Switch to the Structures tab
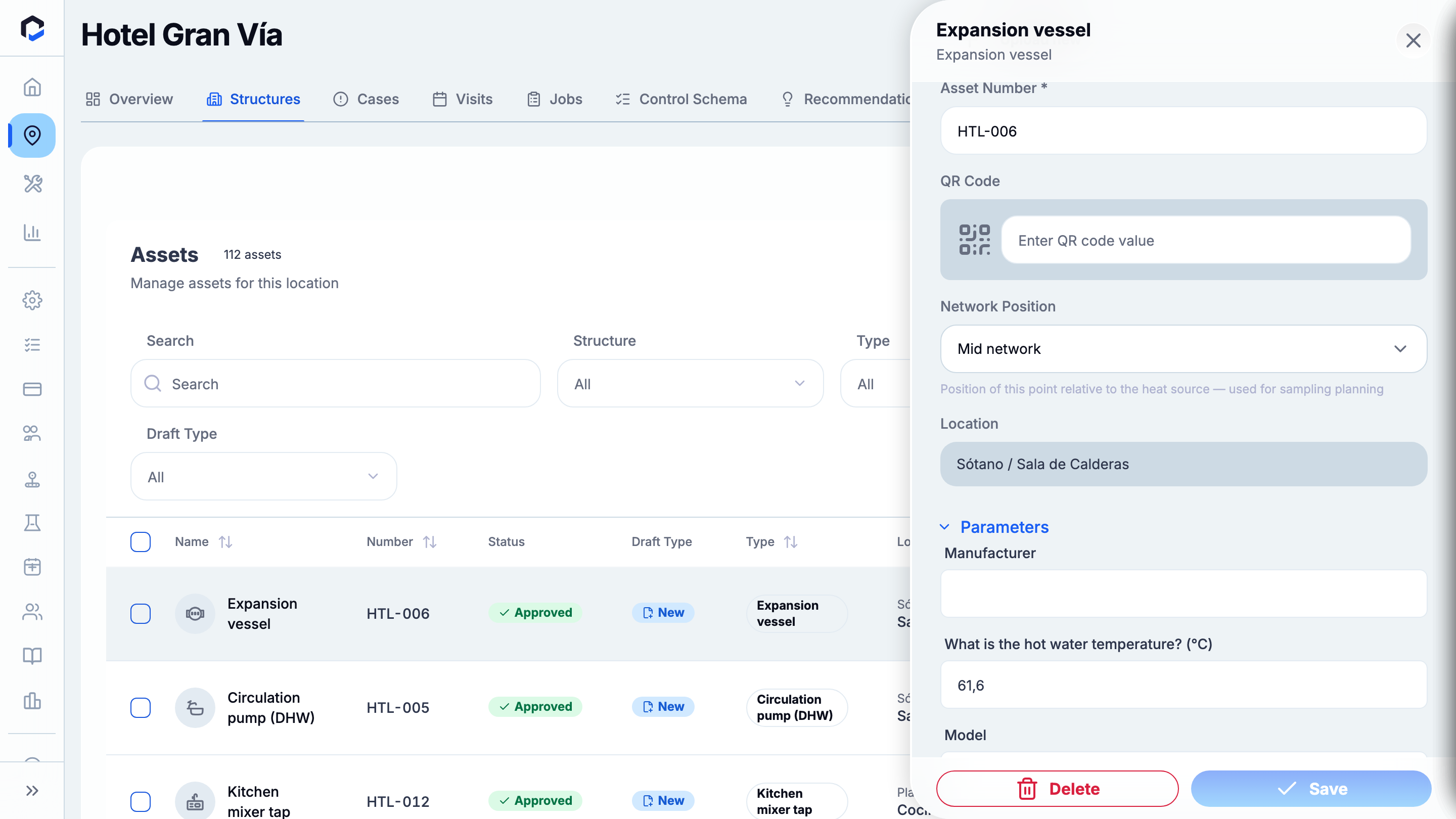 253,99
